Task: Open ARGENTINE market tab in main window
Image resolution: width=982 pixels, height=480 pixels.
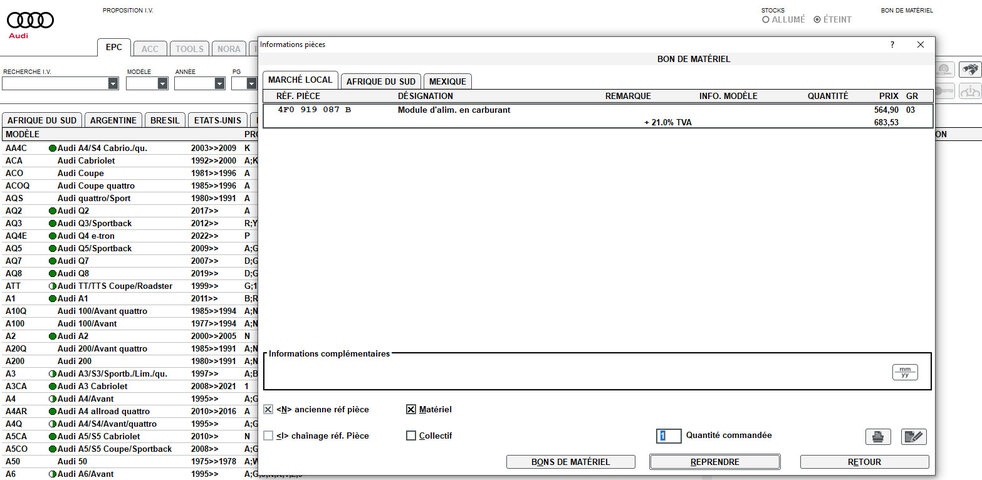Action: [x=113, y=120]
